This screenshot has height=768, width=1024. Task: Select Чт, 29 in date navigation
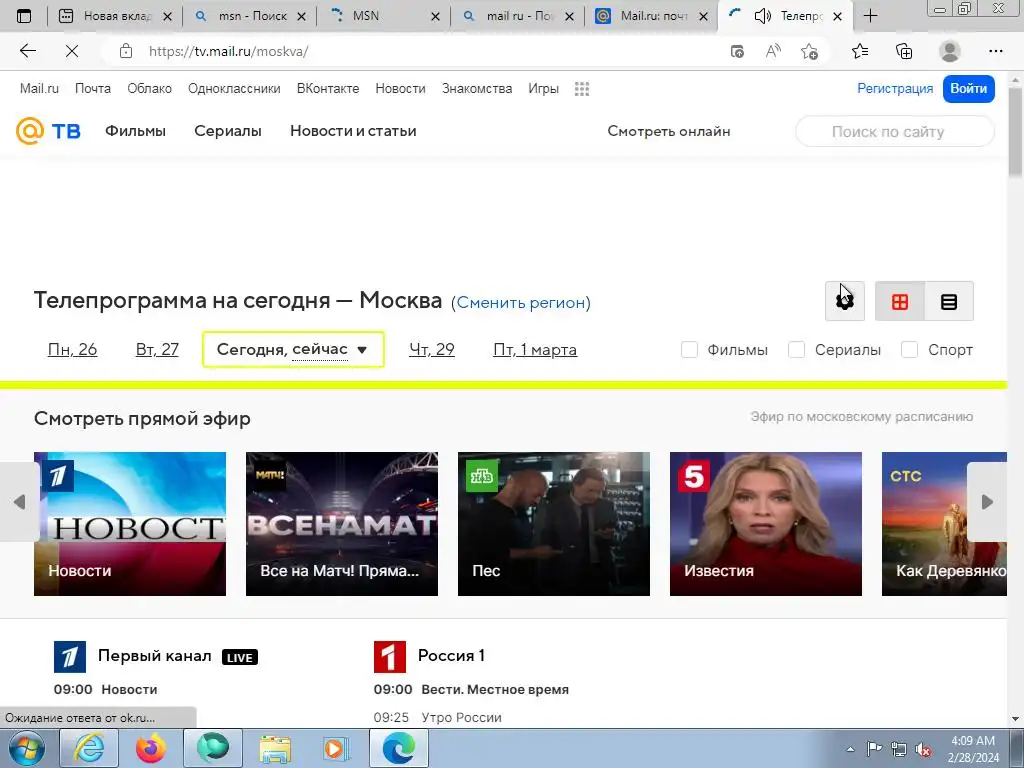(432, 349)
